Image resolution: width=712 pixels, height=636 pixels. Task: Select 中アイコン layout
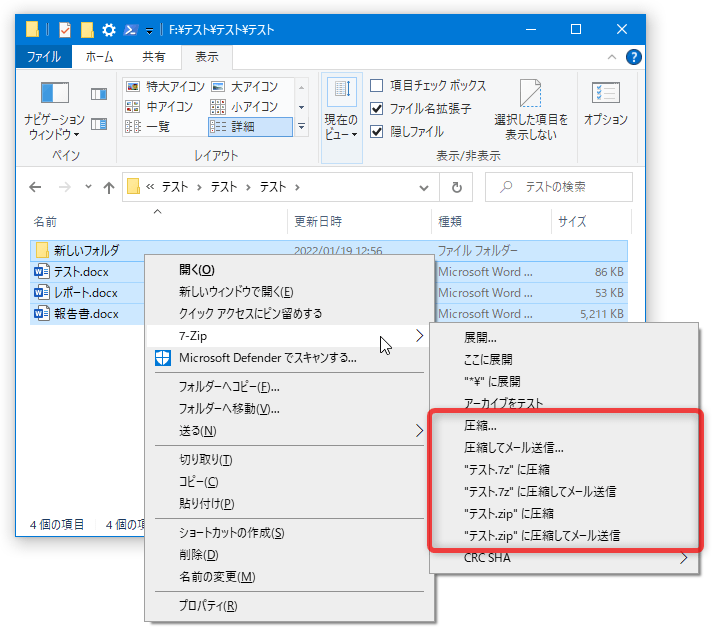click(159, 107)
